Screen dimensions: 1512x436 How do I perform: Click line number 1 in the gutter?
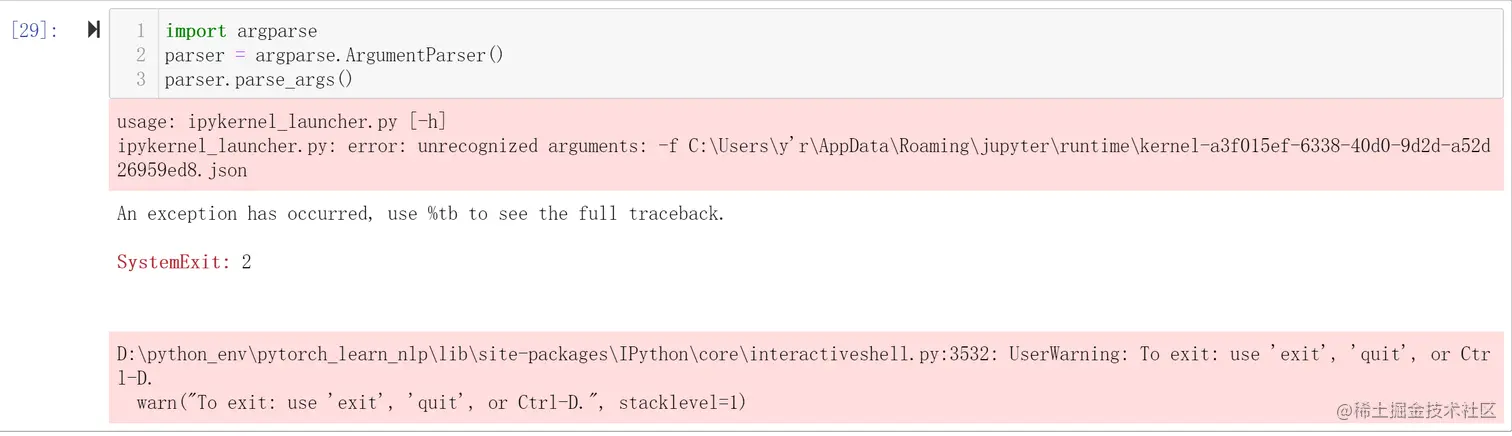tap(141, 31)
